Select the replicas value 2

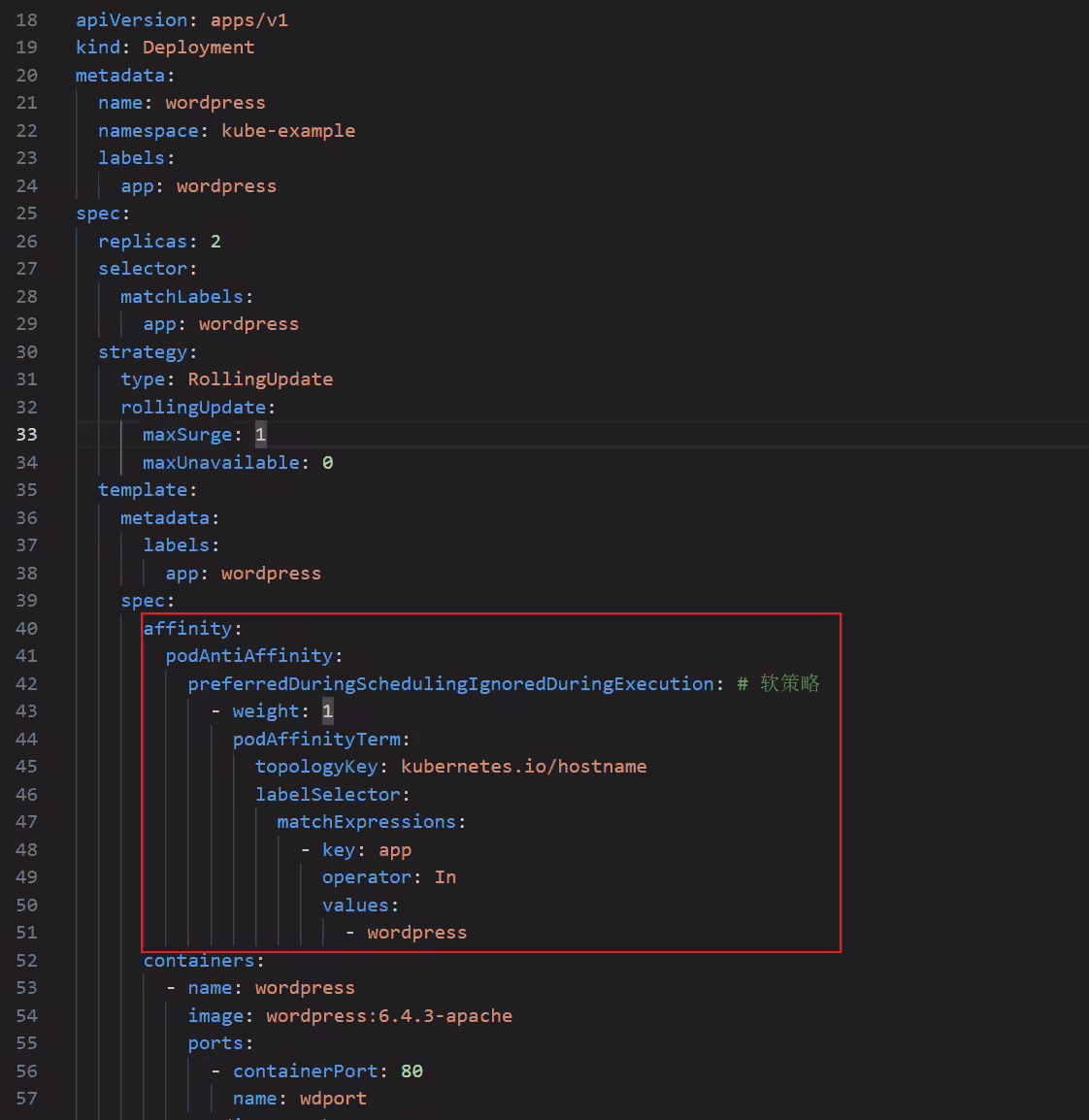[215, 242]
